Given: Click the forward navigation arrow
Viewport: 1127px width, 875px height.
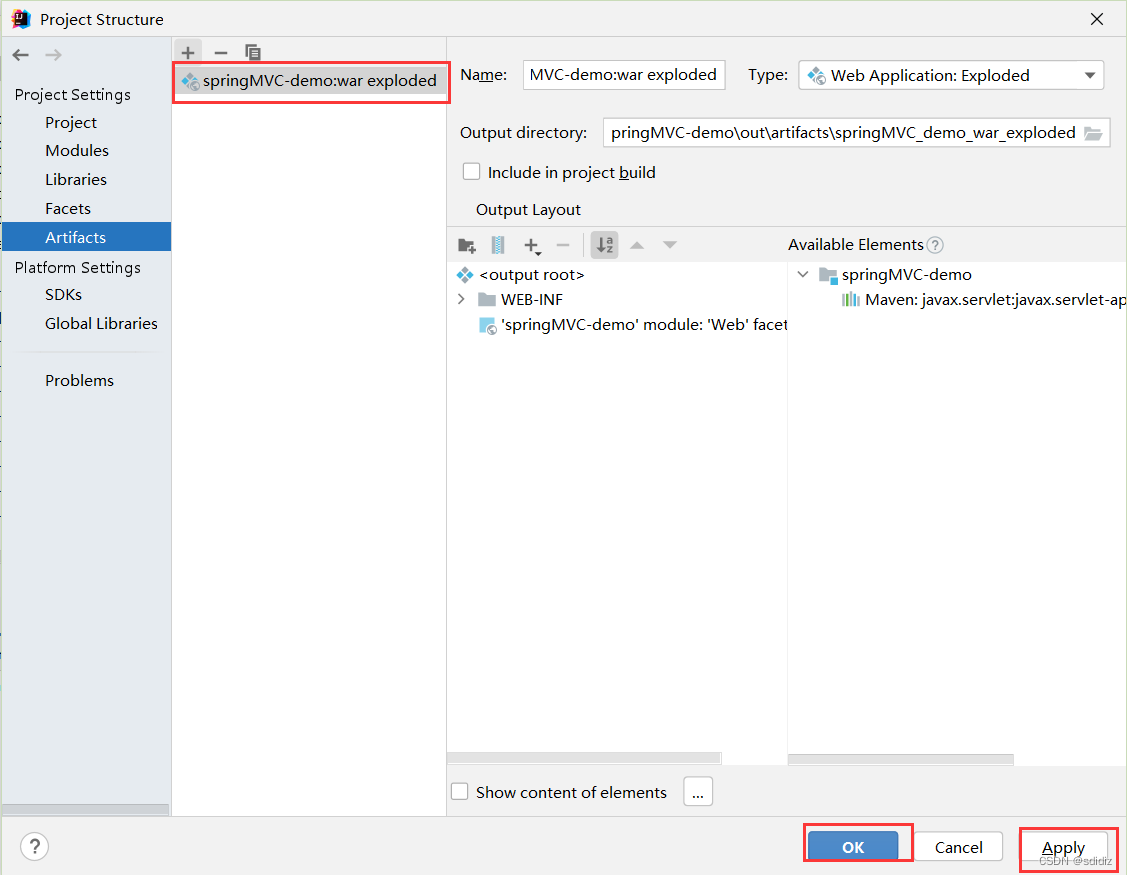Looking at the screenshot, I should (x=53, y=55).
